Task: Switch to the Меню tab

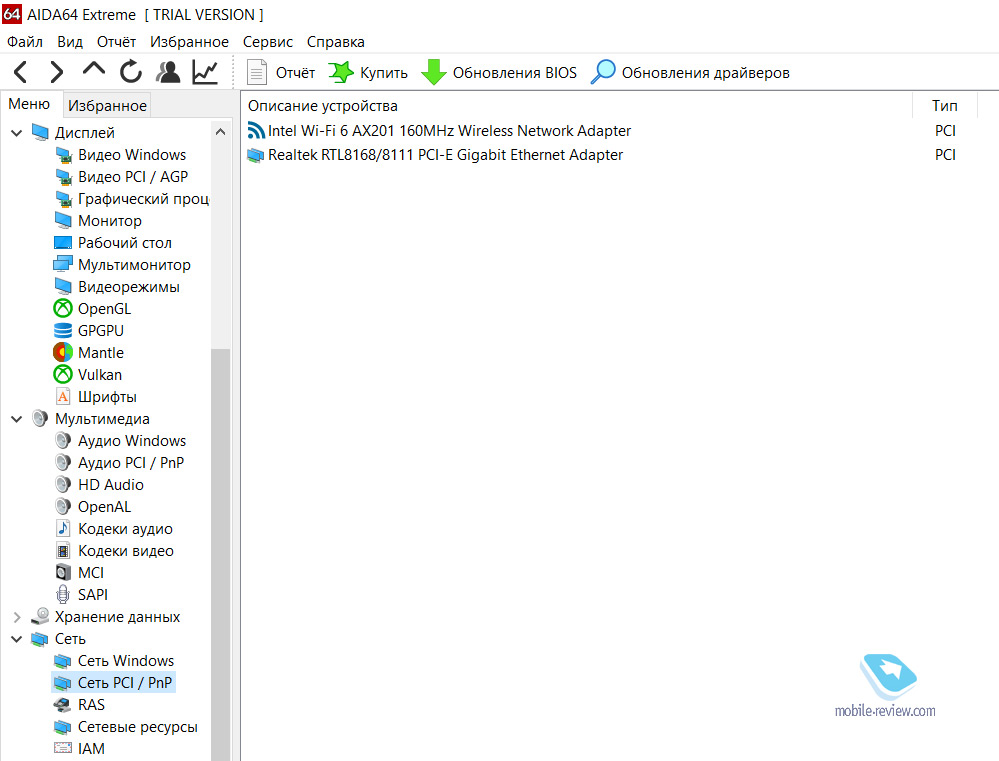Action: click(29, 104)
